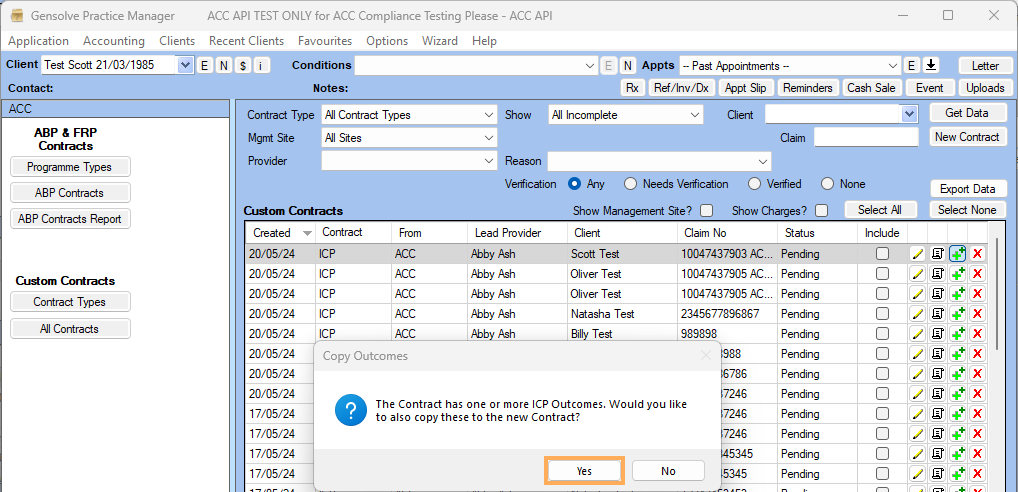This screenshot has height=492, width=1018.
Task: Copy the Billy Test contract via green plus
Action: click(x=958, y=334)
